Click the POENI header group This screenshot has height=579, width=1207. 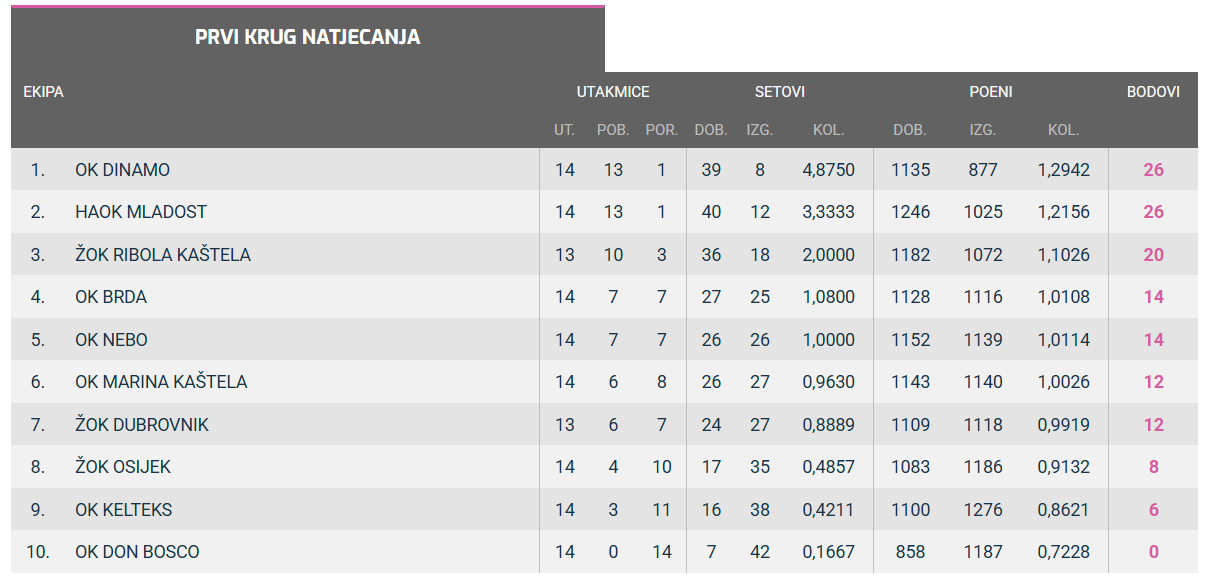pyautogui.click(x=990, y=92)
